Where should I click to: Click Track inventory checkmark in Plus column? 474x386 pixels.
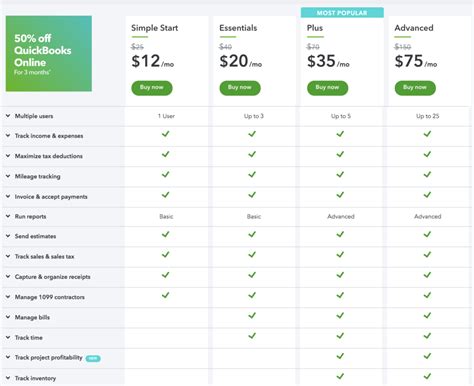click(340, 376)
